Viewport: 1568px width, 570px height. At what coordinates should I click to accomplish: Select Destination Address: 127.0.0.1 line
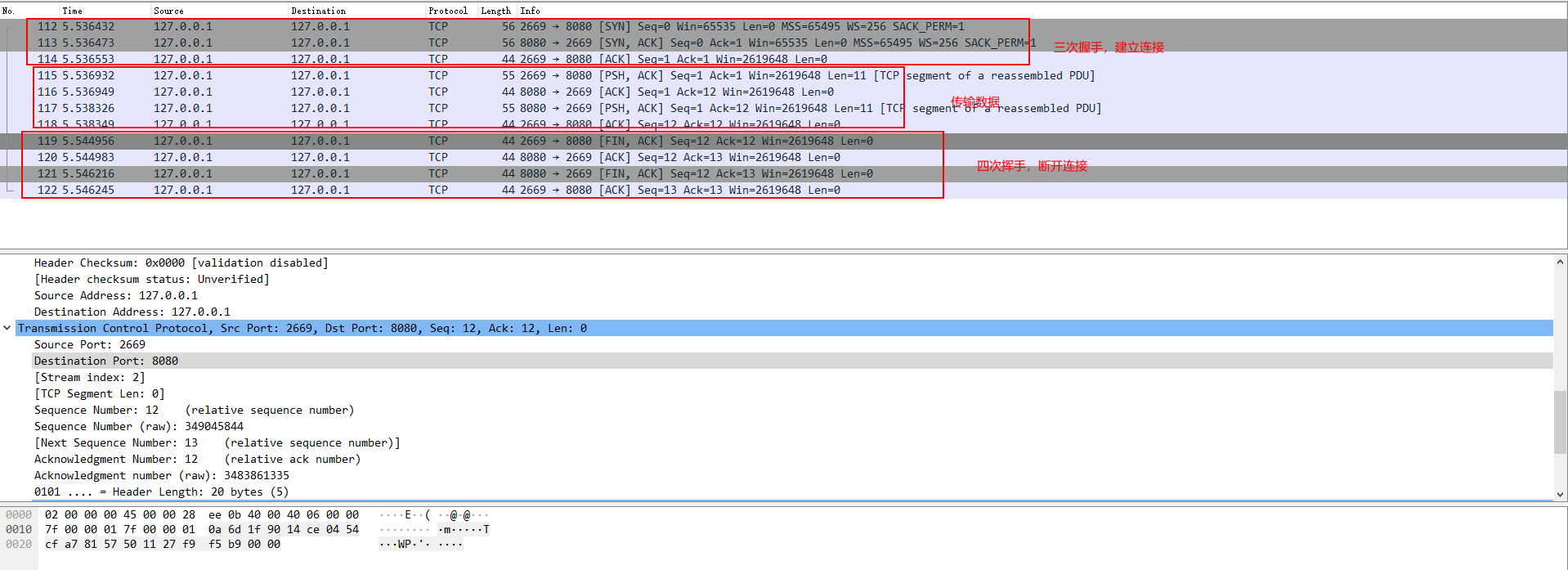(132, 312)
